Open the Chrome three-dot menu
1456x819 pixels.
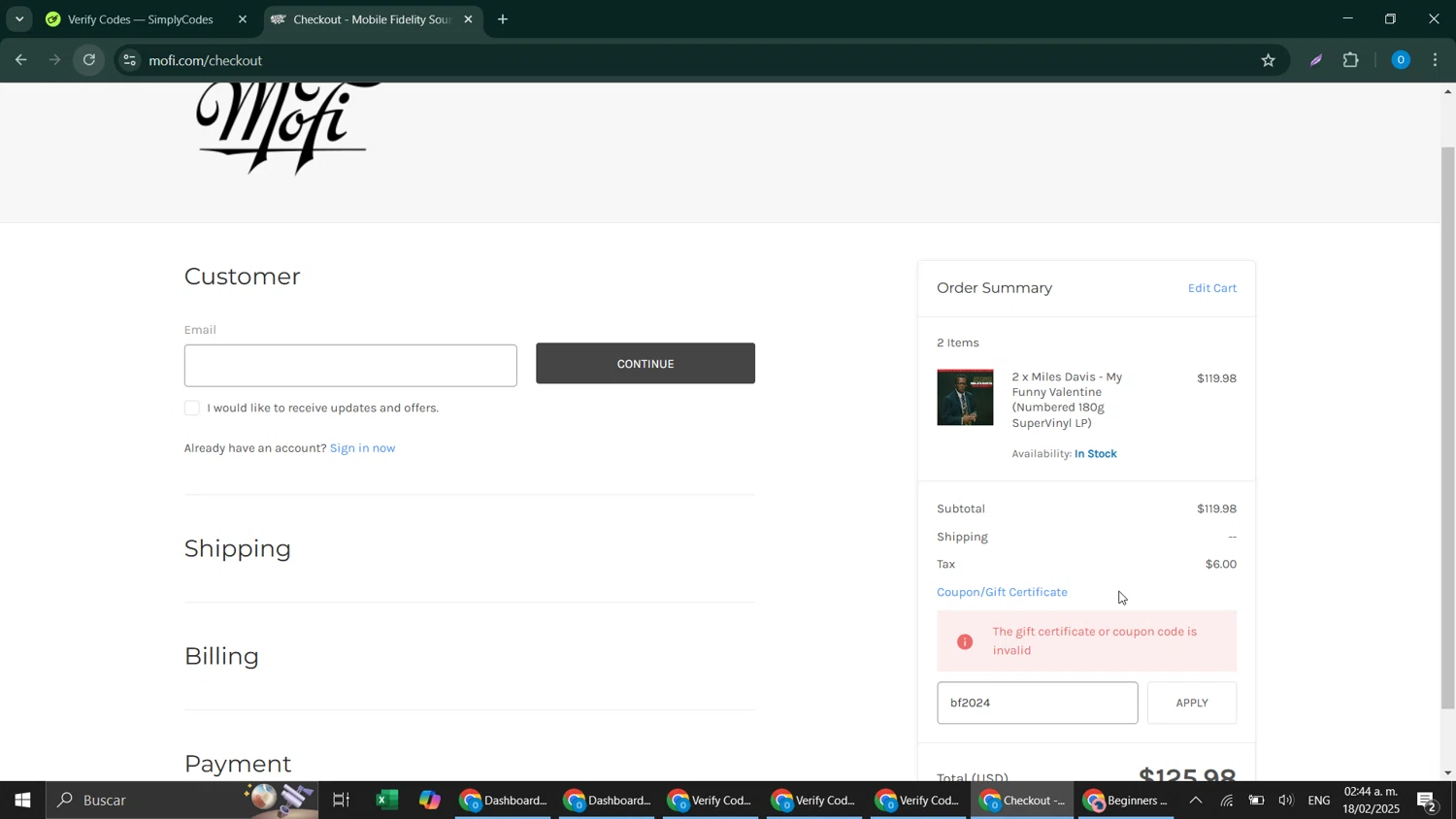pyautogui.click(x=1436, y=60)
